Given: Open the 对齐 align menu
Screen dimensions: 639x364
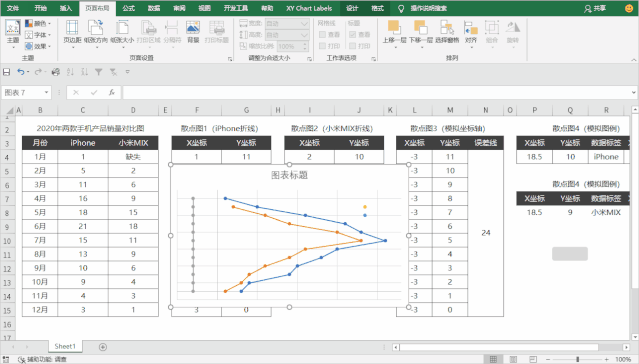Looking at the screenshot, I should pos(471,33).
